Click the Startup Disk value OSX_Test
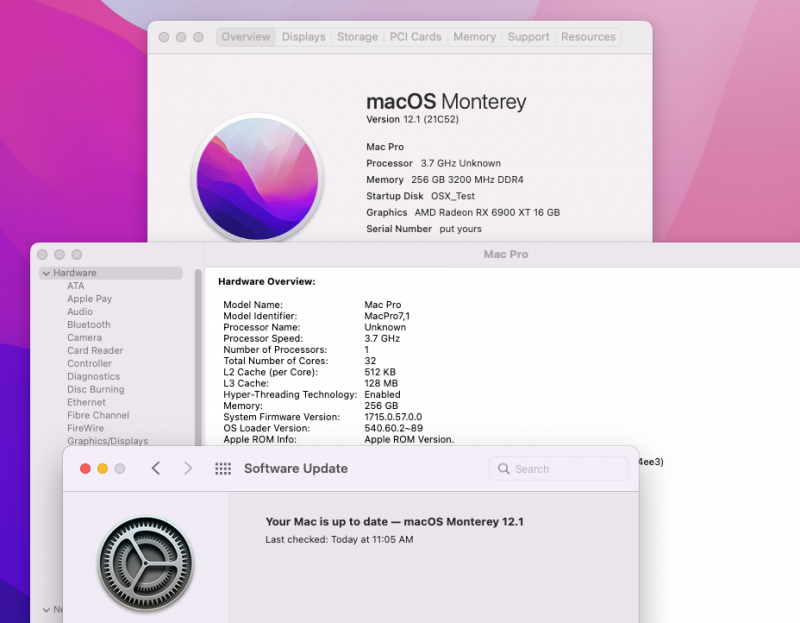Image resolution: width=800 pixels, height=623 pixels. pos(453,196)
